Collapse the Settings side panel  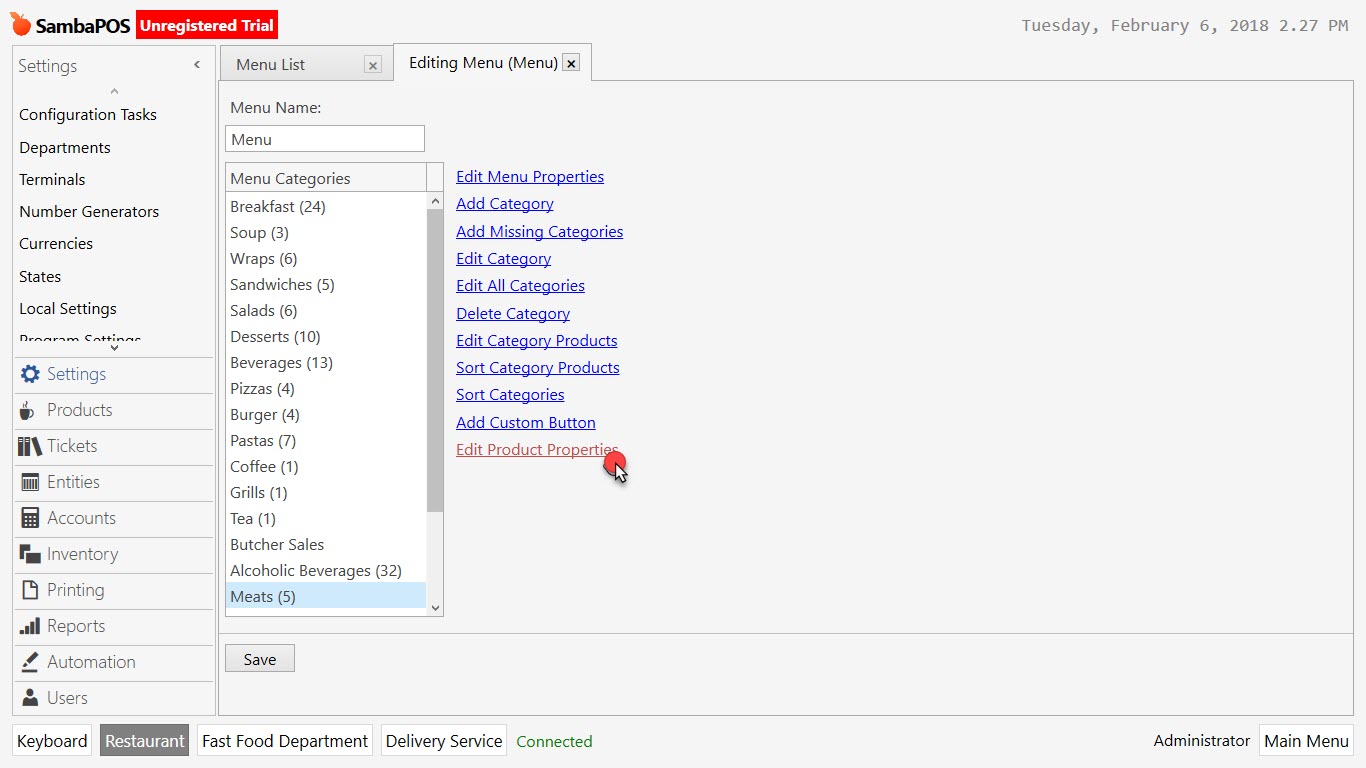(x=197, y=64)
